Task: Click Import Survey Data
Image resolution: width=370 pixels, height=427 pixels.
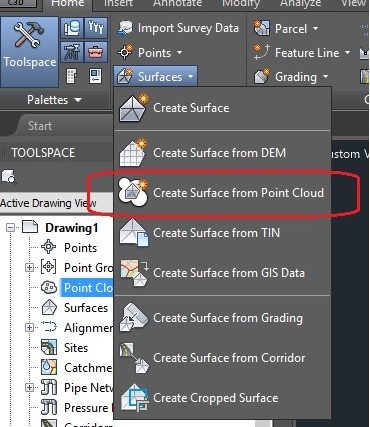Action: pyautogui.click(x=178, y=28)
